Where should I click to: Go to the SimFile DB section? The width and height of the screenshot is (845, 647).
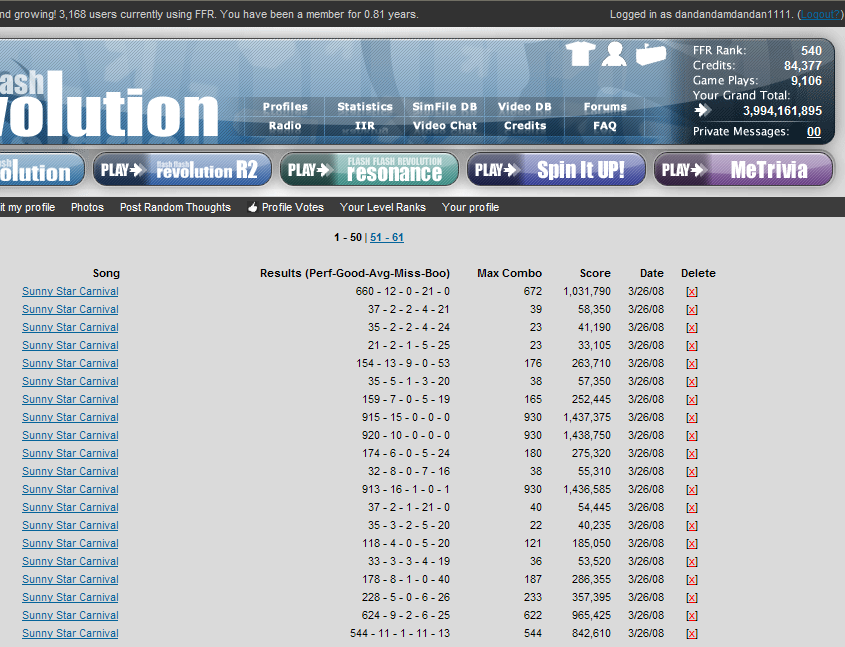pos(445,107)
